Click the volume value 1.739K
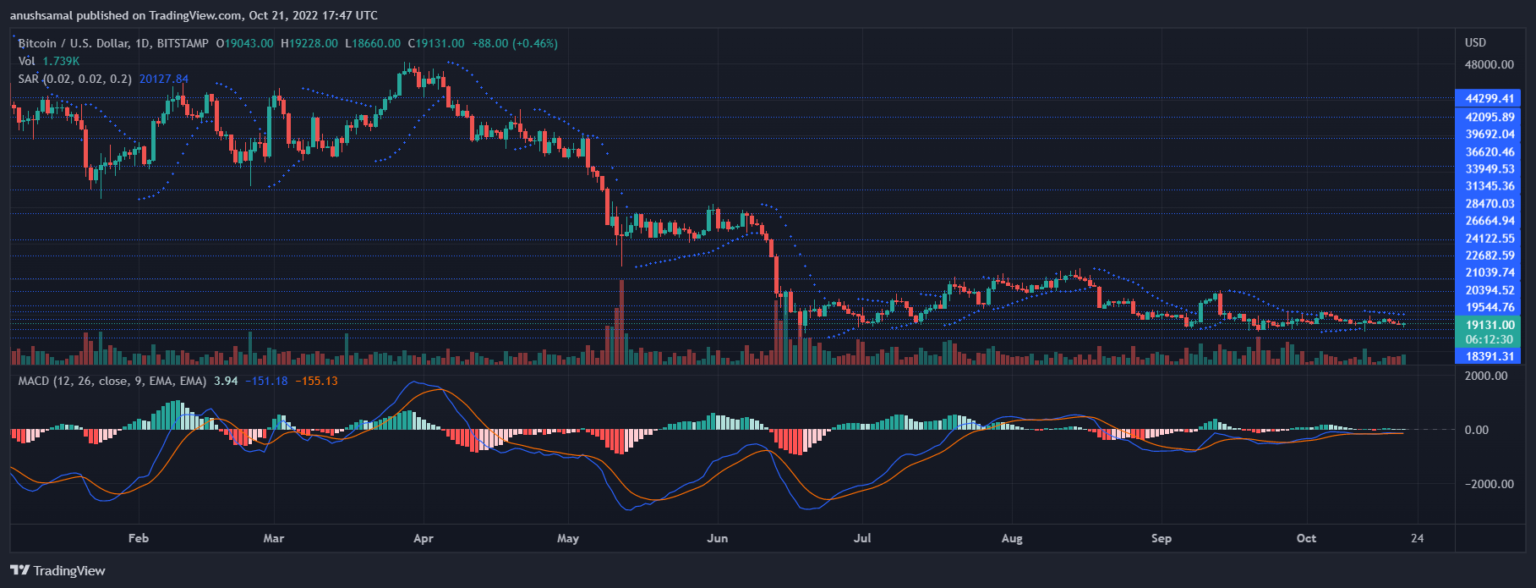The width and height of the screenshot is (1536, 588). click(63, 61)
